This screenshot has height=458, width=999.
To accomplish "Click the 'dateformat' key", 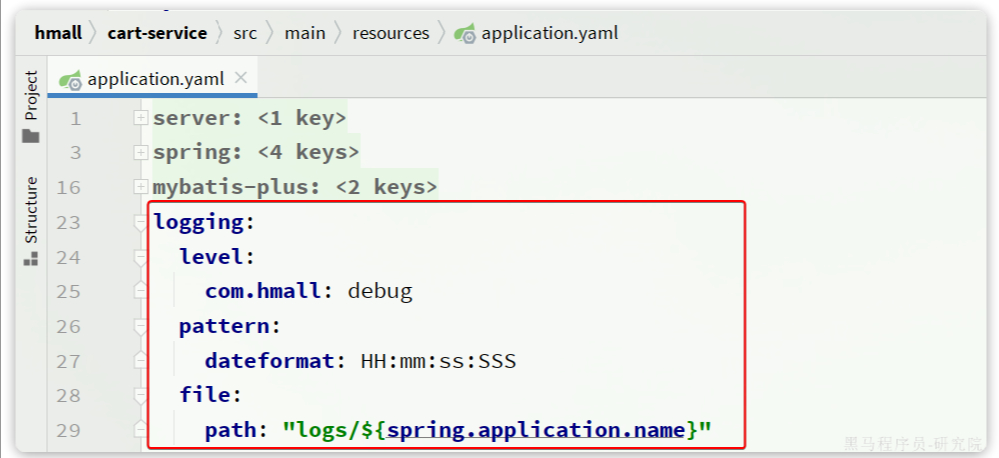I will click(x=269, y=361).
